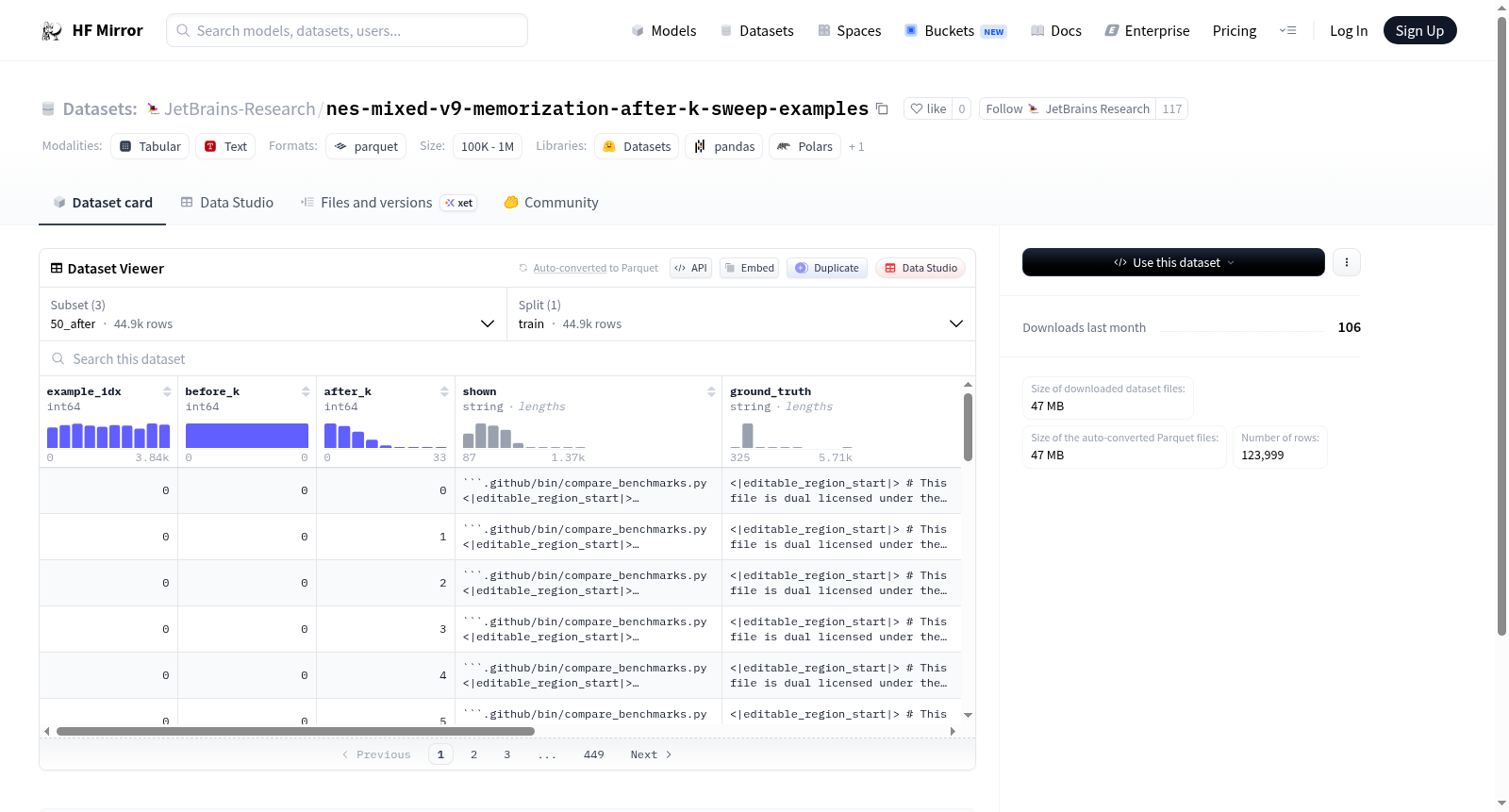
Task: Open the Dataset card tab
Action: [x=103, y=203]
